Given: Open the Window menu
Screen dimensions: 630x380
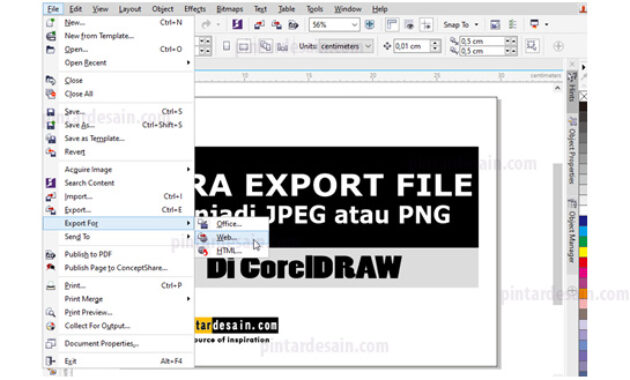Looking at the screenshot, I should point(348,9).
